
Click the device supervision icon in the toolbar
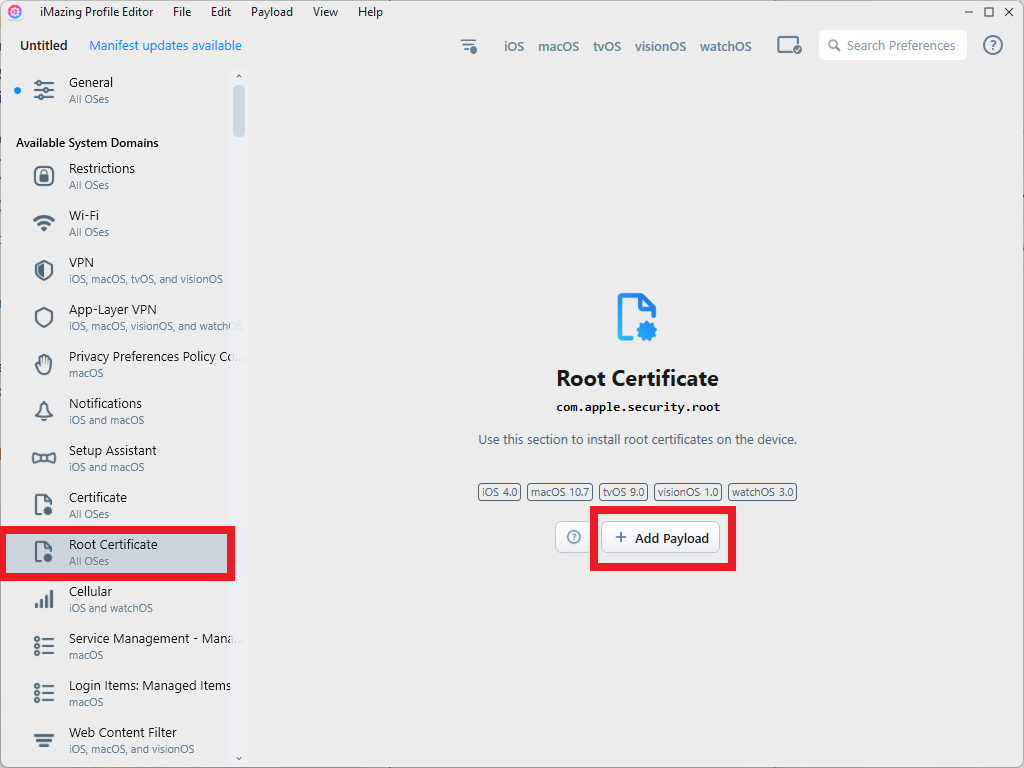[x=789, y=46]
